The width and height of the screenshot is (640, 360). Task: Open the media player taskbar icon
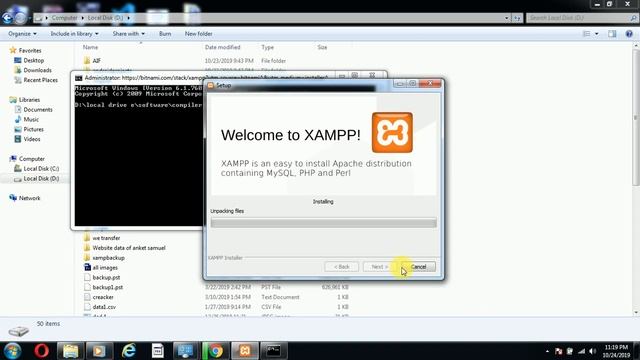click(99, 351)
